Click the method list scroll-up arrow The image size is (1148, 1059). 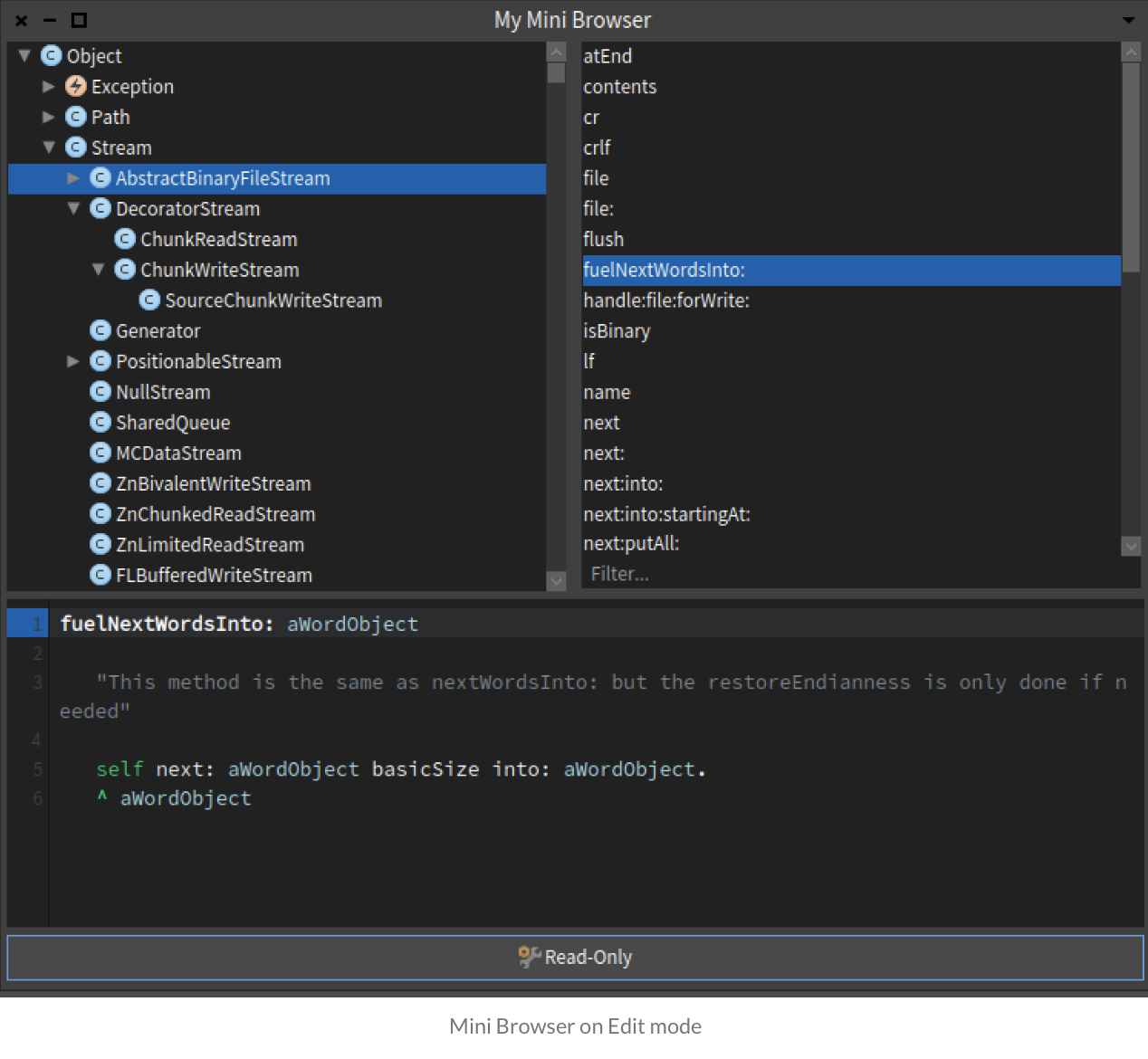pos(1131,52)
